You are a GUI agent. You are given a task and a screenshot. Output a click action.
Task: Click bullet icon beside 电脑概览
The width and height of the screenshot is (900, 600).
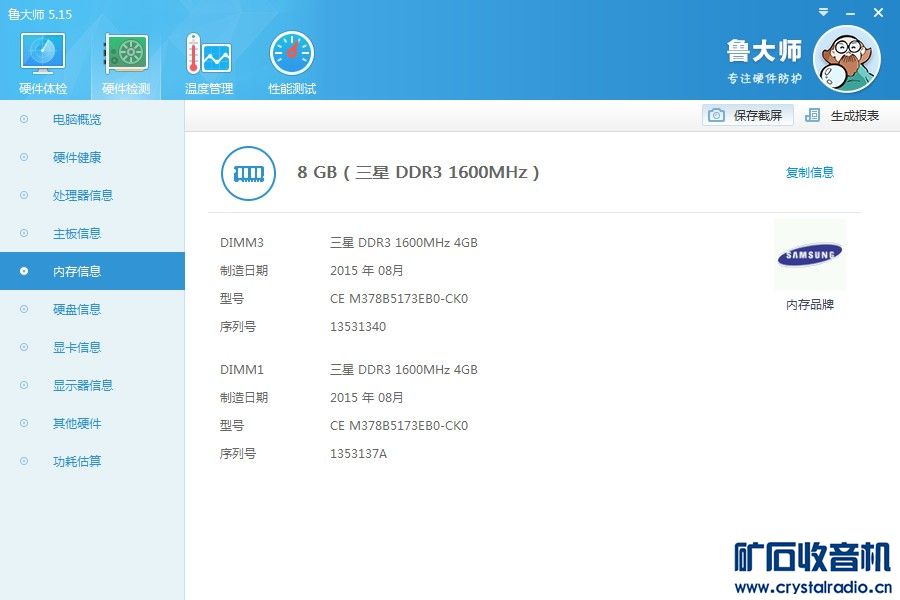click(x=24, y=119)
